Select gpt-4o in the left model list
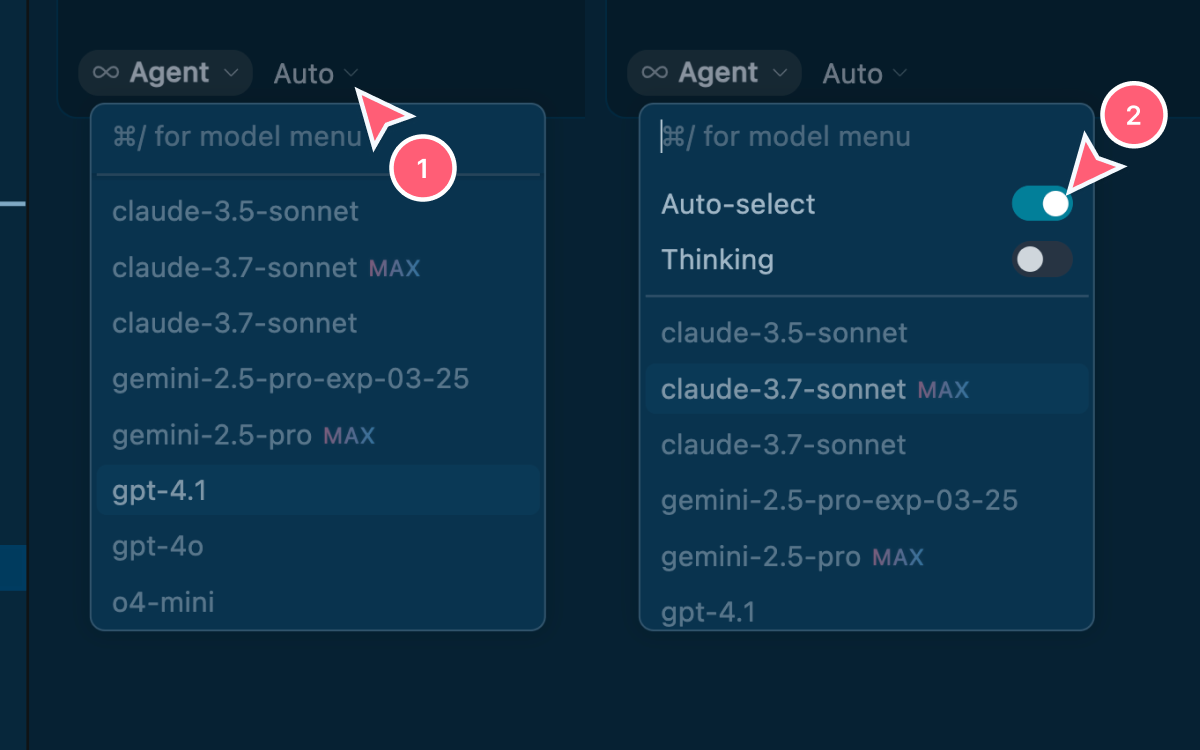Viewport: 1200px width, 750px height. [x=318, y=547]
